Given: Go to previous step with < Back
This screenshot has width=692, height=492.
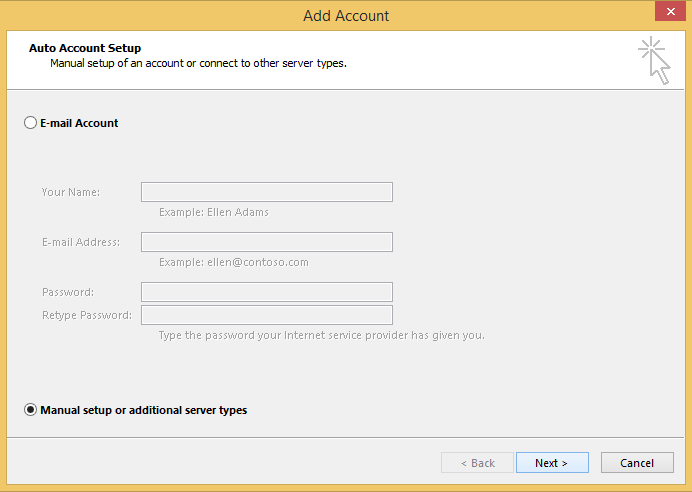Looking at the screenshot, I should (x=477, y=463).
